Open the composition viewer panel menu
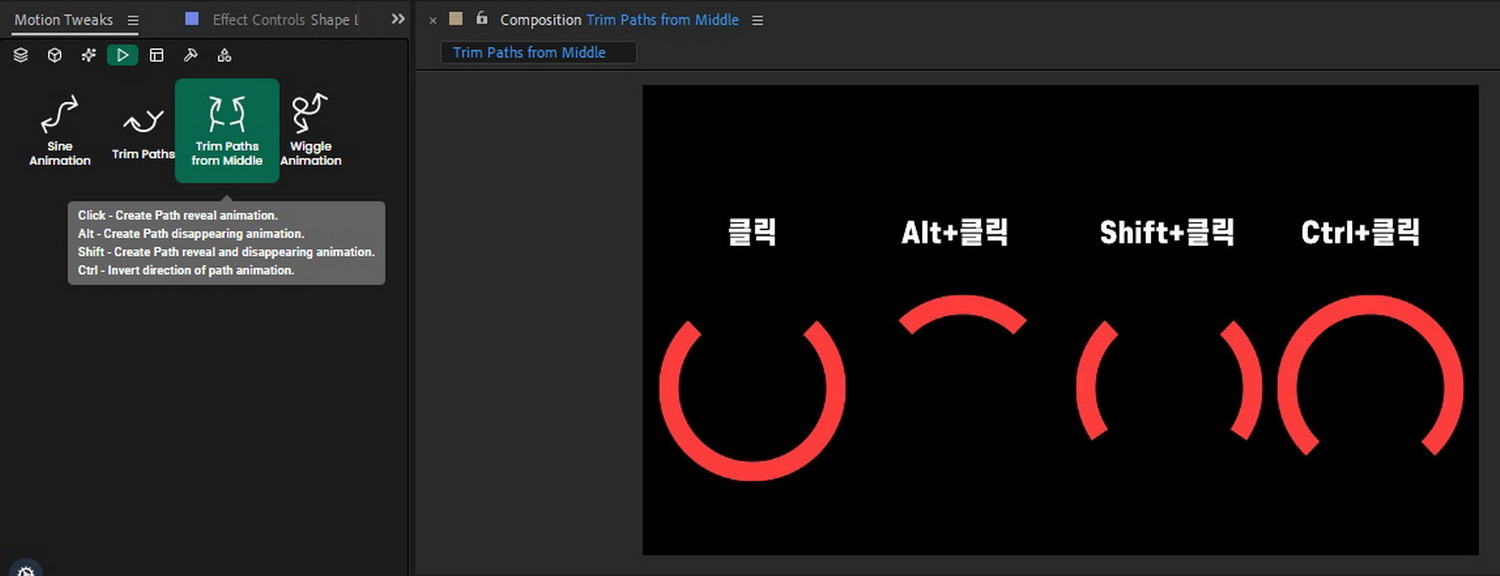 (757, 19)
